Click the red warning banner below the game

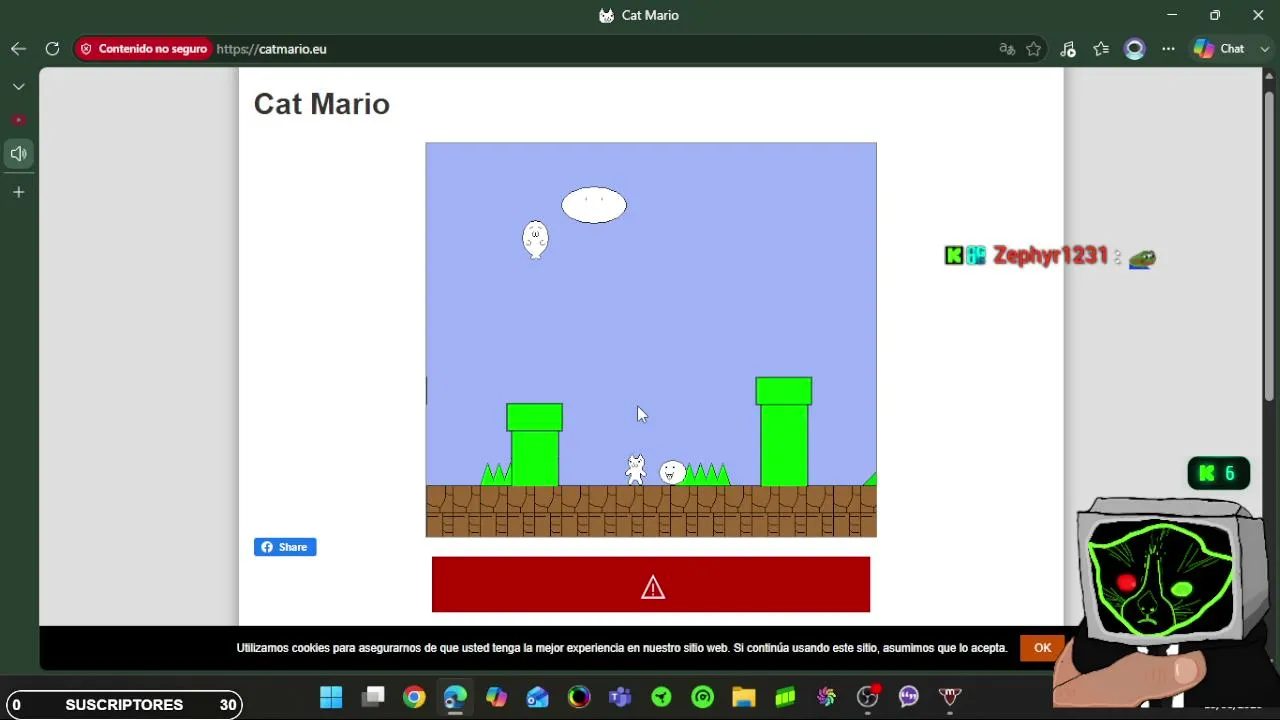tap(651, 585)
